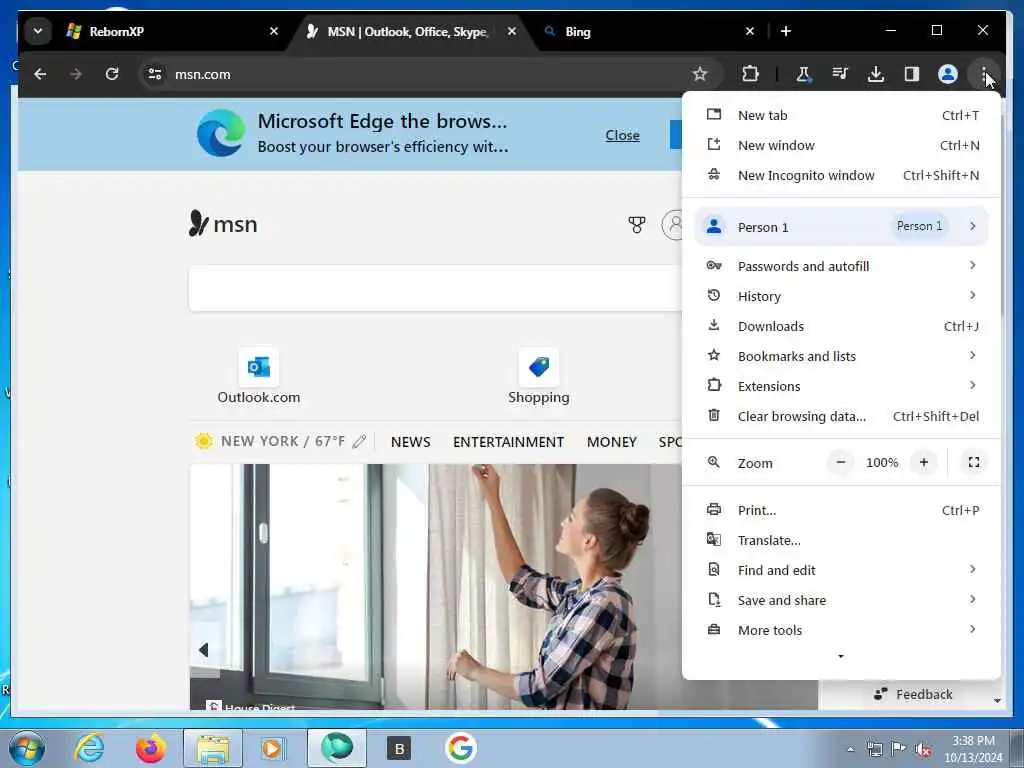This screenshot has width=1024, height=768.
Task: Open the MSN rewards trophy icon
Action: point(637,225)
